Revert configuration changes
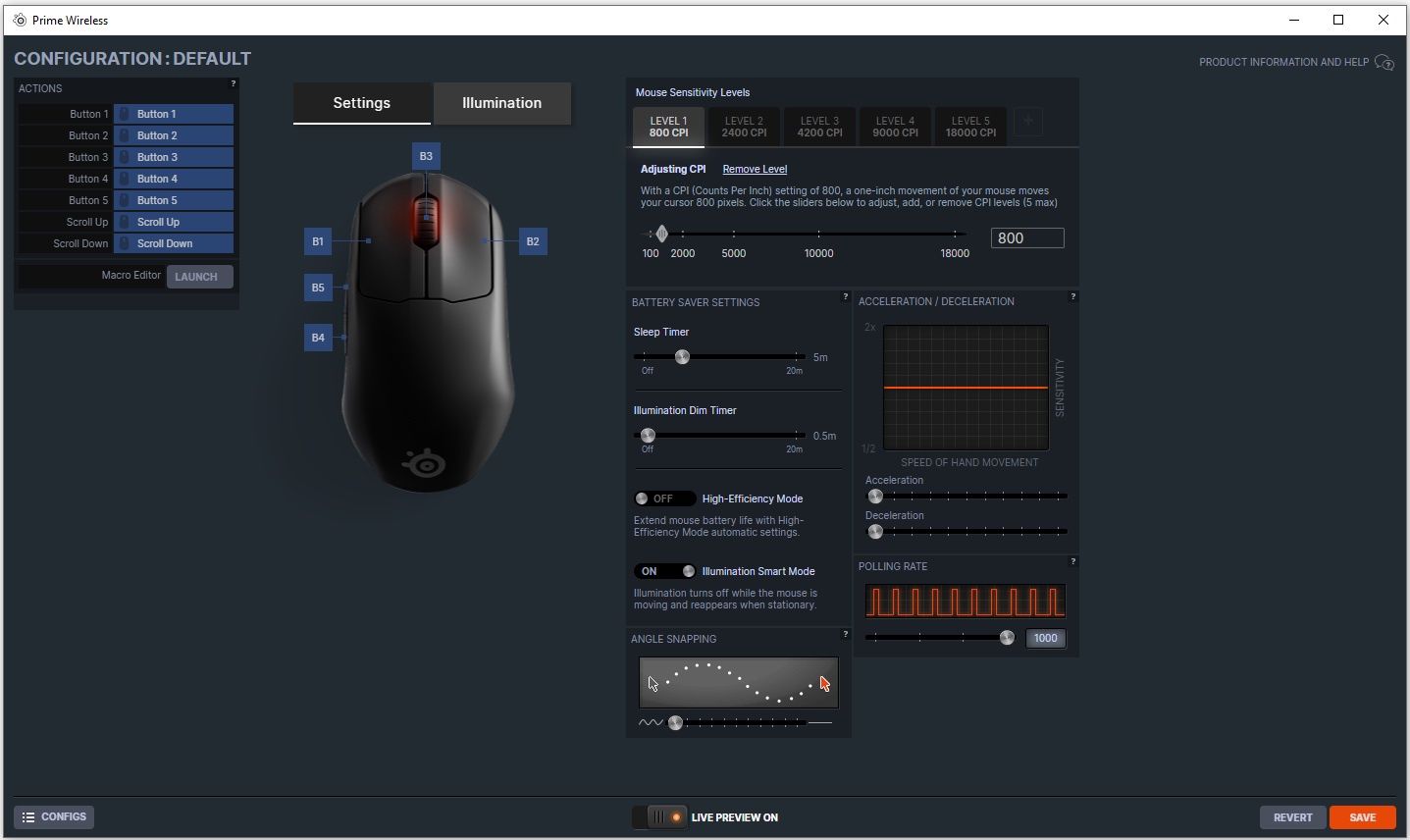This screenshot has width=1410, height=840. (1292, 817)
